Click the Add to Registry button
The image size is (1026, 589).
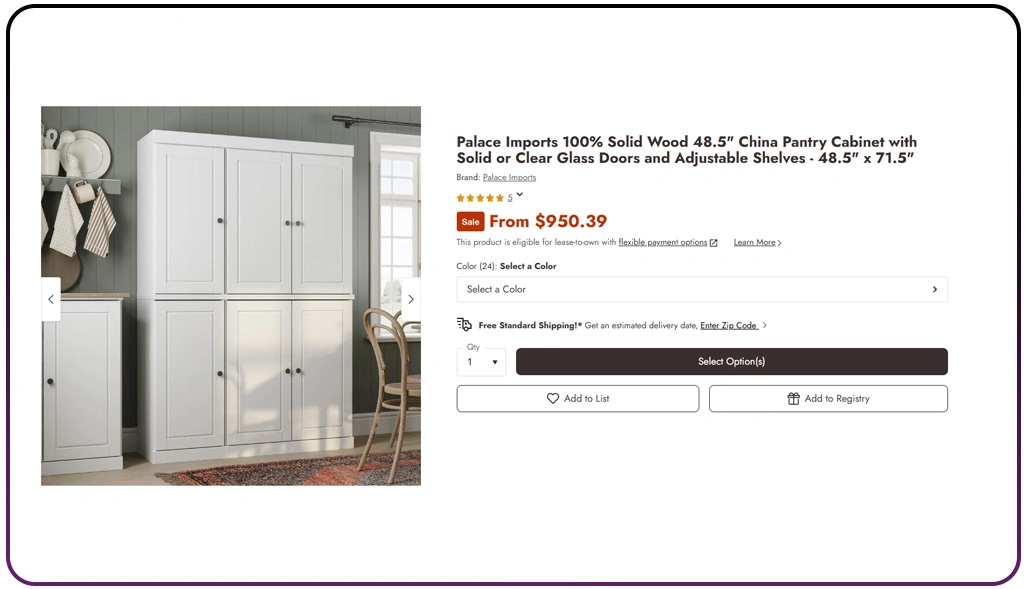(x=828, y=399)
